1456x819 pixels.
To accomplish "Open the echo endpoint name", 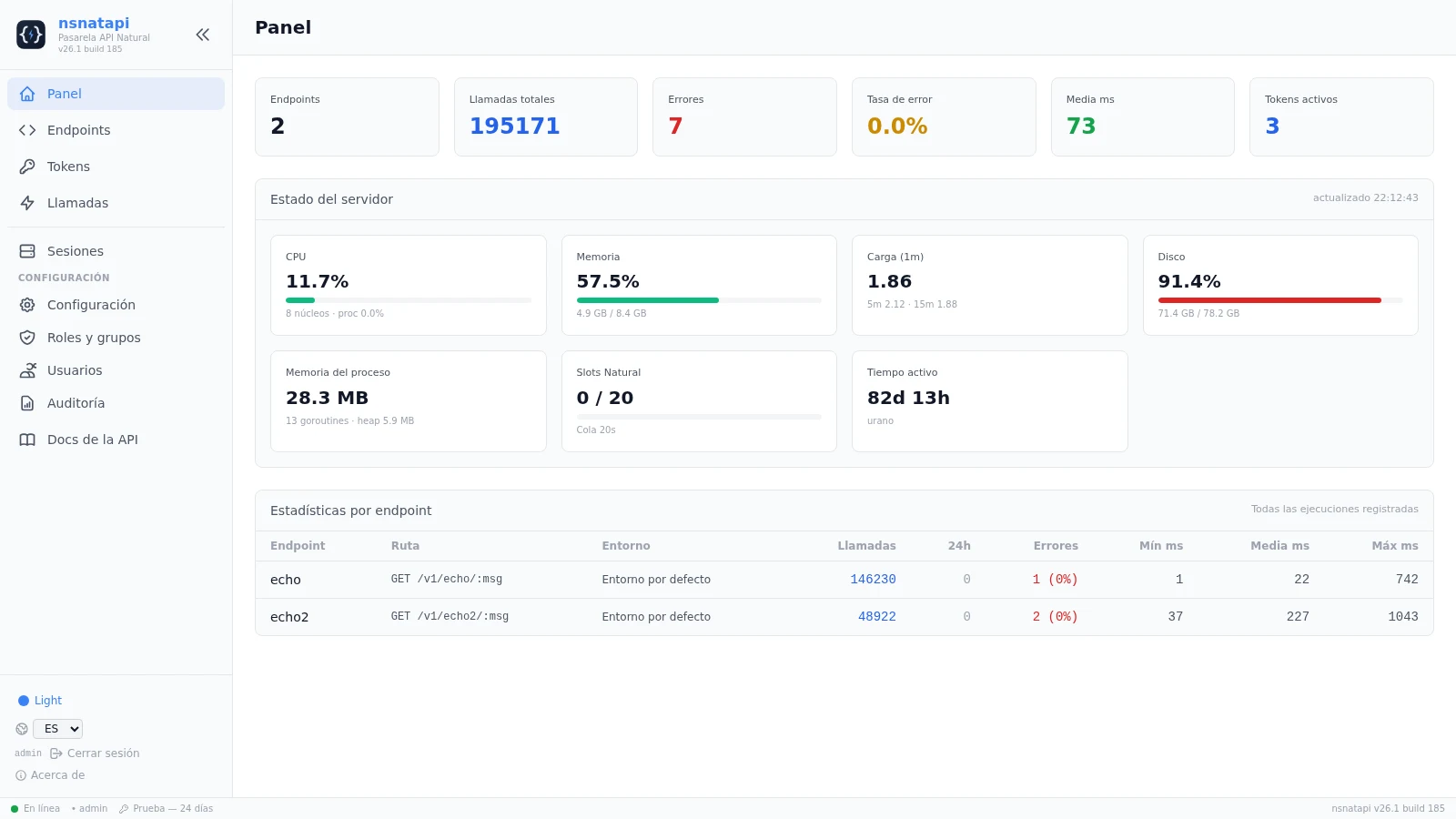I will coord(286,580).
